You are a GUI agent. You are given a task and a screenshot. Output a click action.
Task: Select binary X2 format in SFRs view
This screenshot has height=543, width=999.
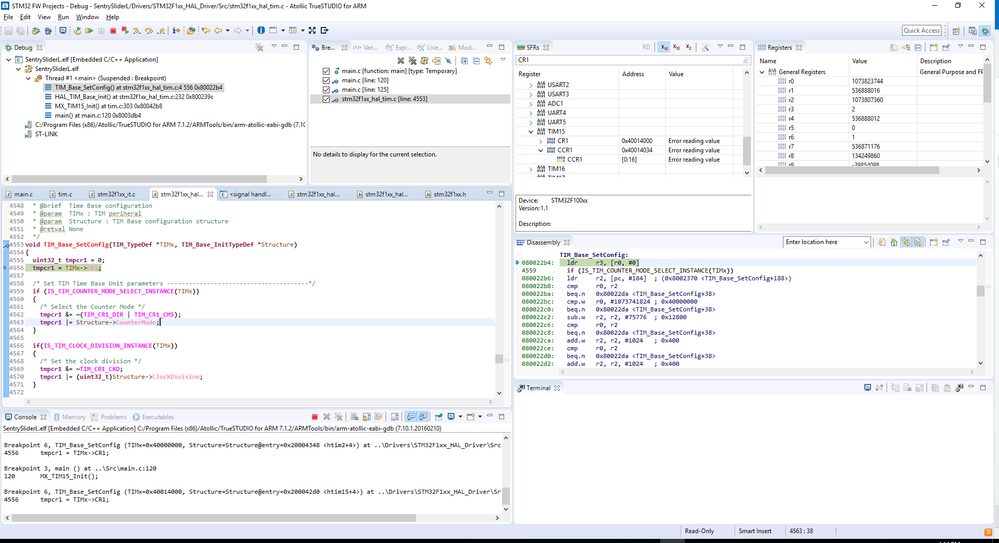tap(689, 47)
